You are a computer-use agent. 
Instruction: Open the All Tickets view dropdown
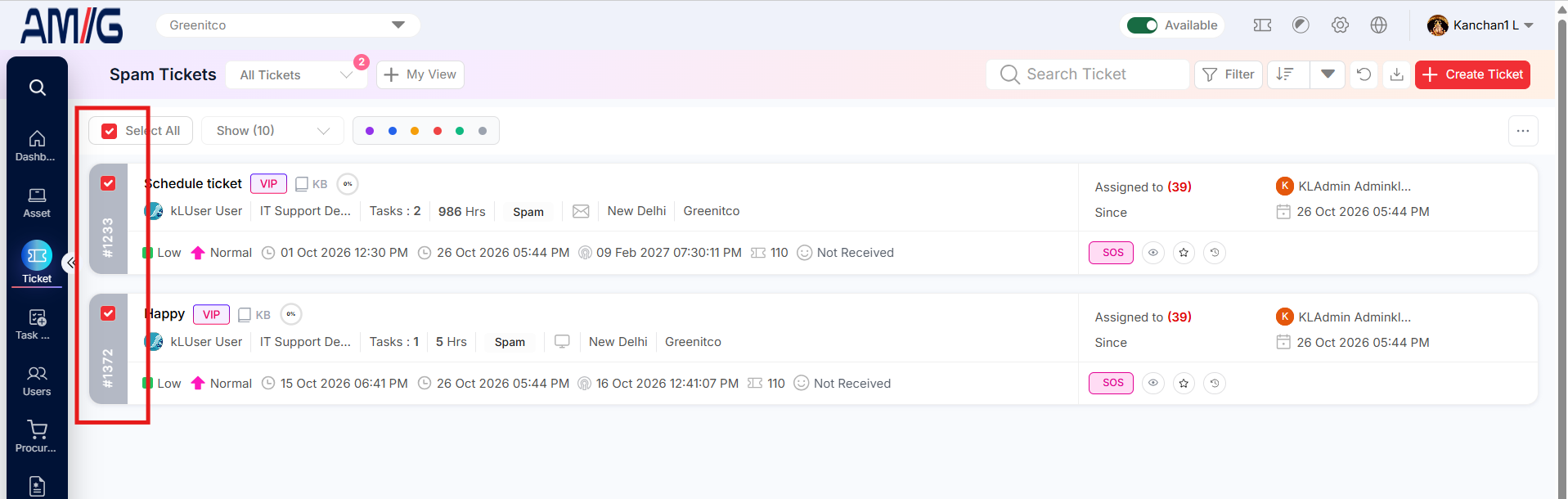click(296, 74)
